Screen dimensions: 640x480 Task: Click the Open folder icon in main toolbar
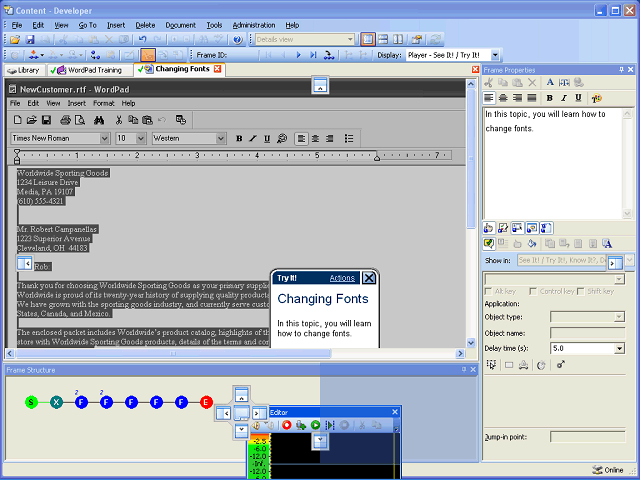point(15,40)
